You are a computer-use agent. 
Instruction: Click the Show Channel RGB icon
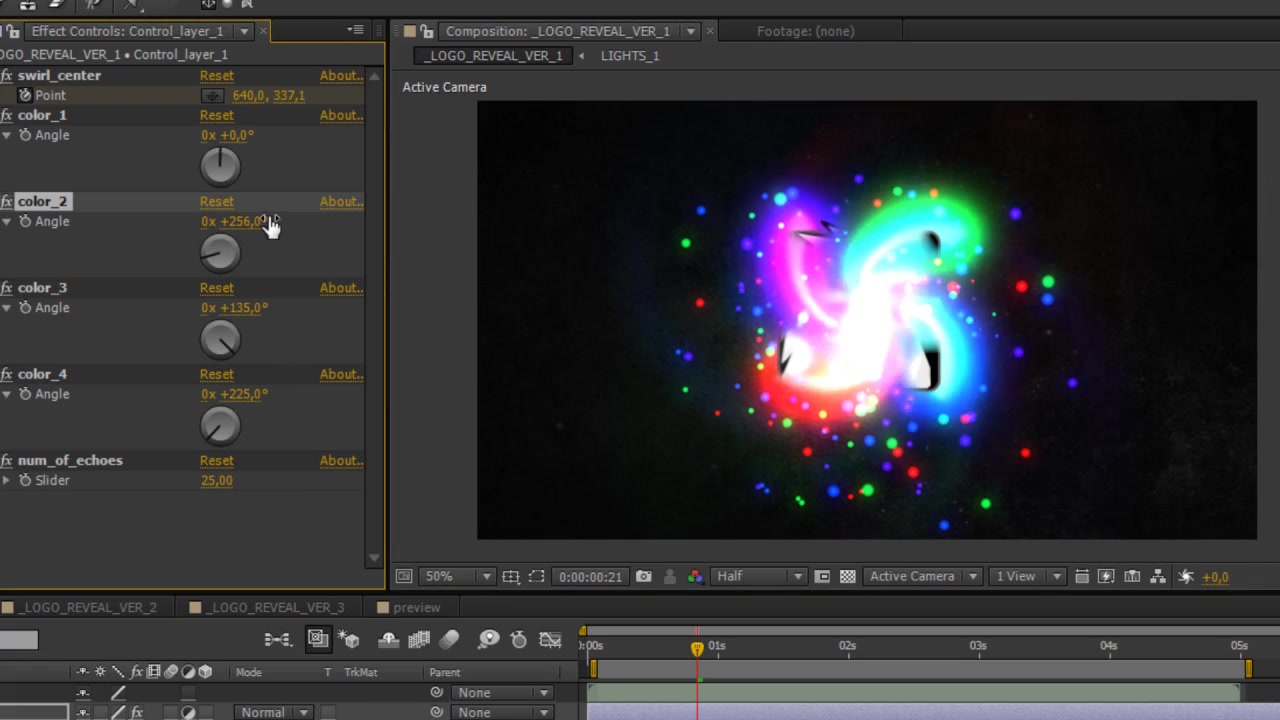pyautogui.click(x=695, y=576)
